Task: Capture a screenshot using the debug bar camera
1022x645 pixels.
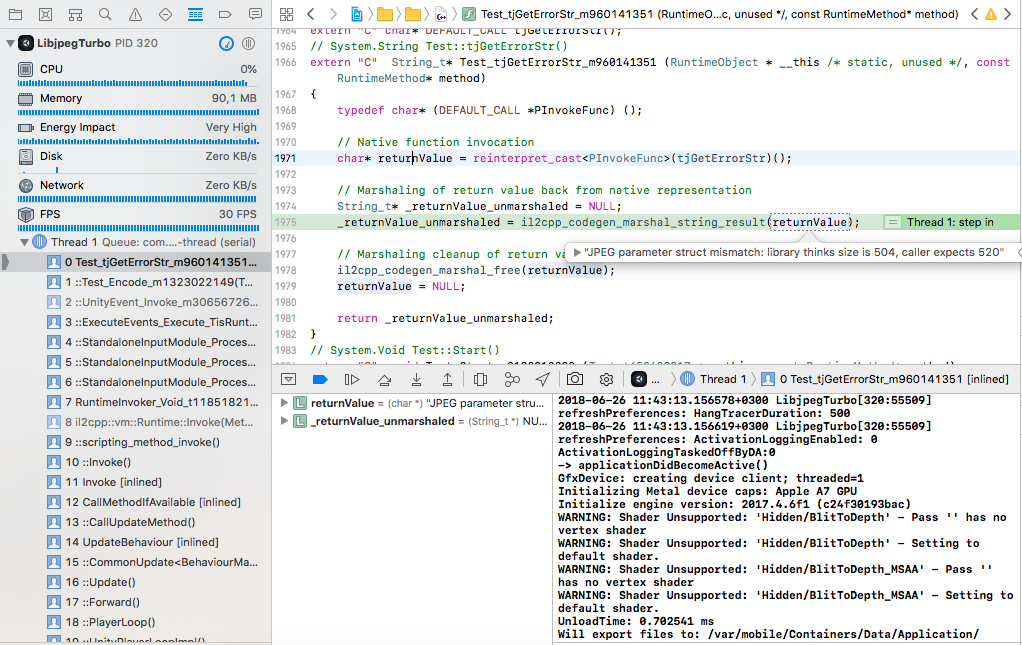Action: click(573, 379)
